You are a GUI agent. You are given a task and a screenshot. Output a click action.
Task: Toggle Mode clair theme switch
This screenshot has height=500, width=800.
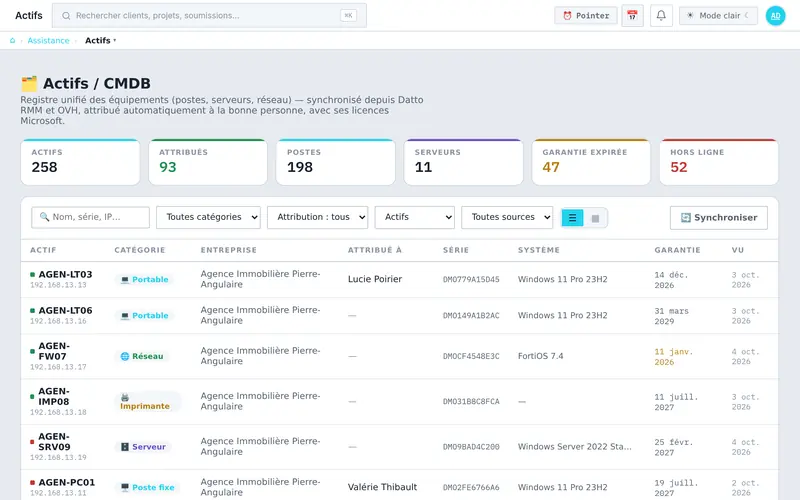pos(718,16)
